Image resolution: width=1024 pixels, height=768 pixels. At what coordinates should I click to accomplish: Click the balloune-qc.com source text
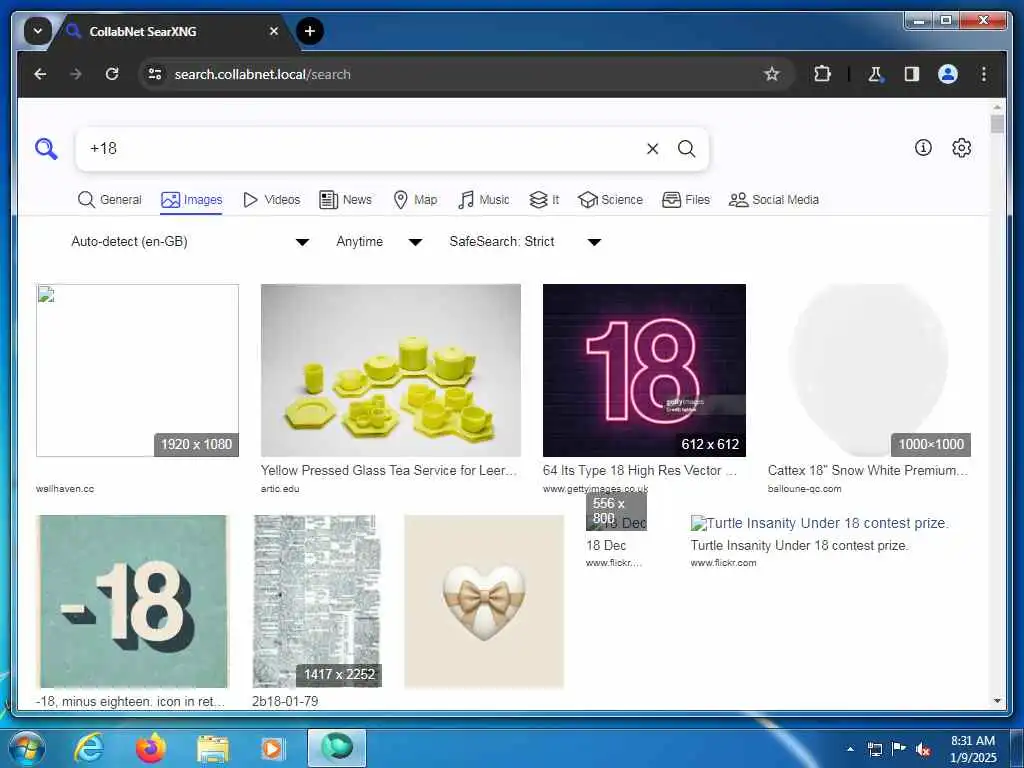[805, 488]
